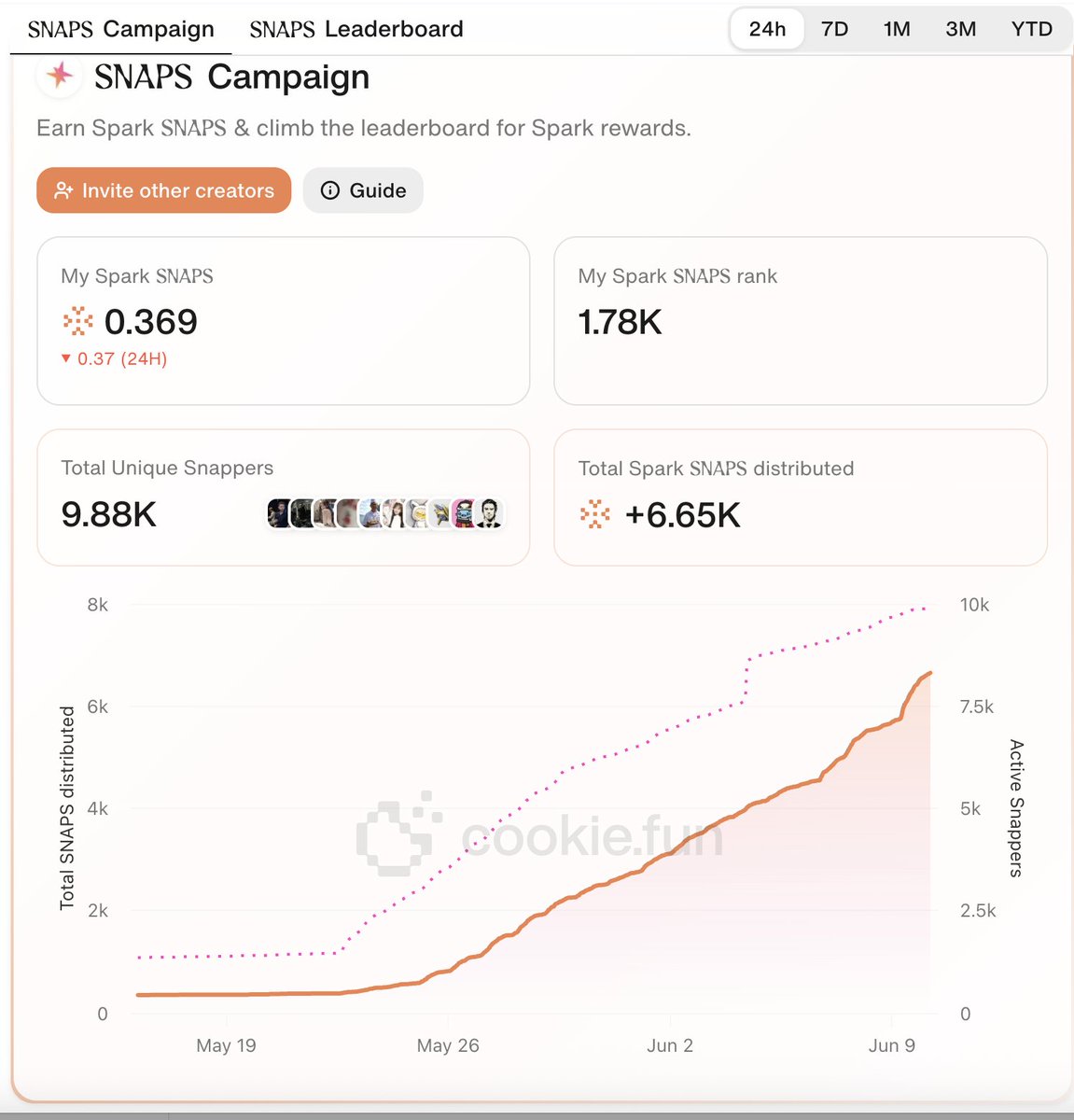Screen dimensions: 1074x1120
Task: Click the first avatar in snappers row
Action: tap(279, 513)
